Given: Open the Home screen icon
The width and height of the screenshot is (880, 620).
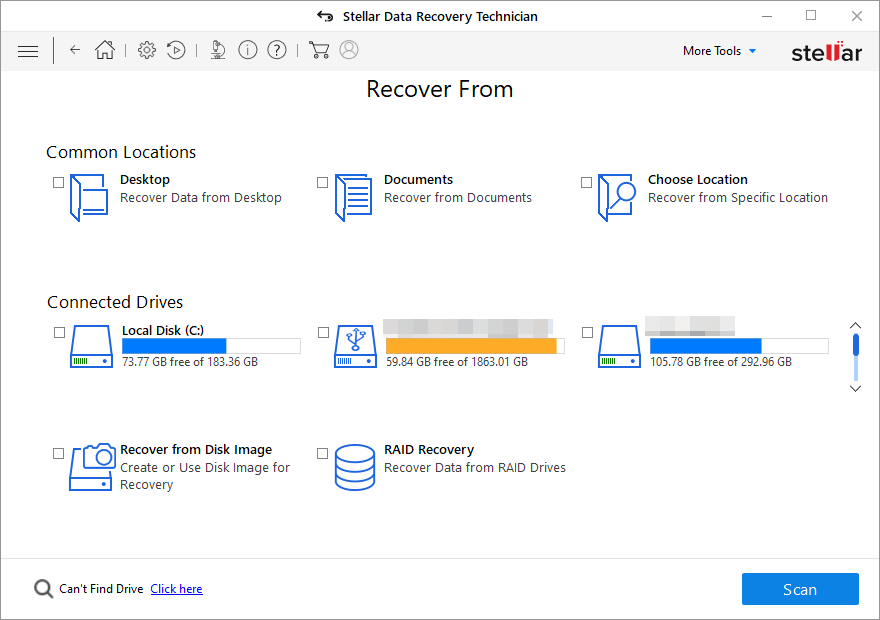Looking at the screenshot, I should click(104, 50).
